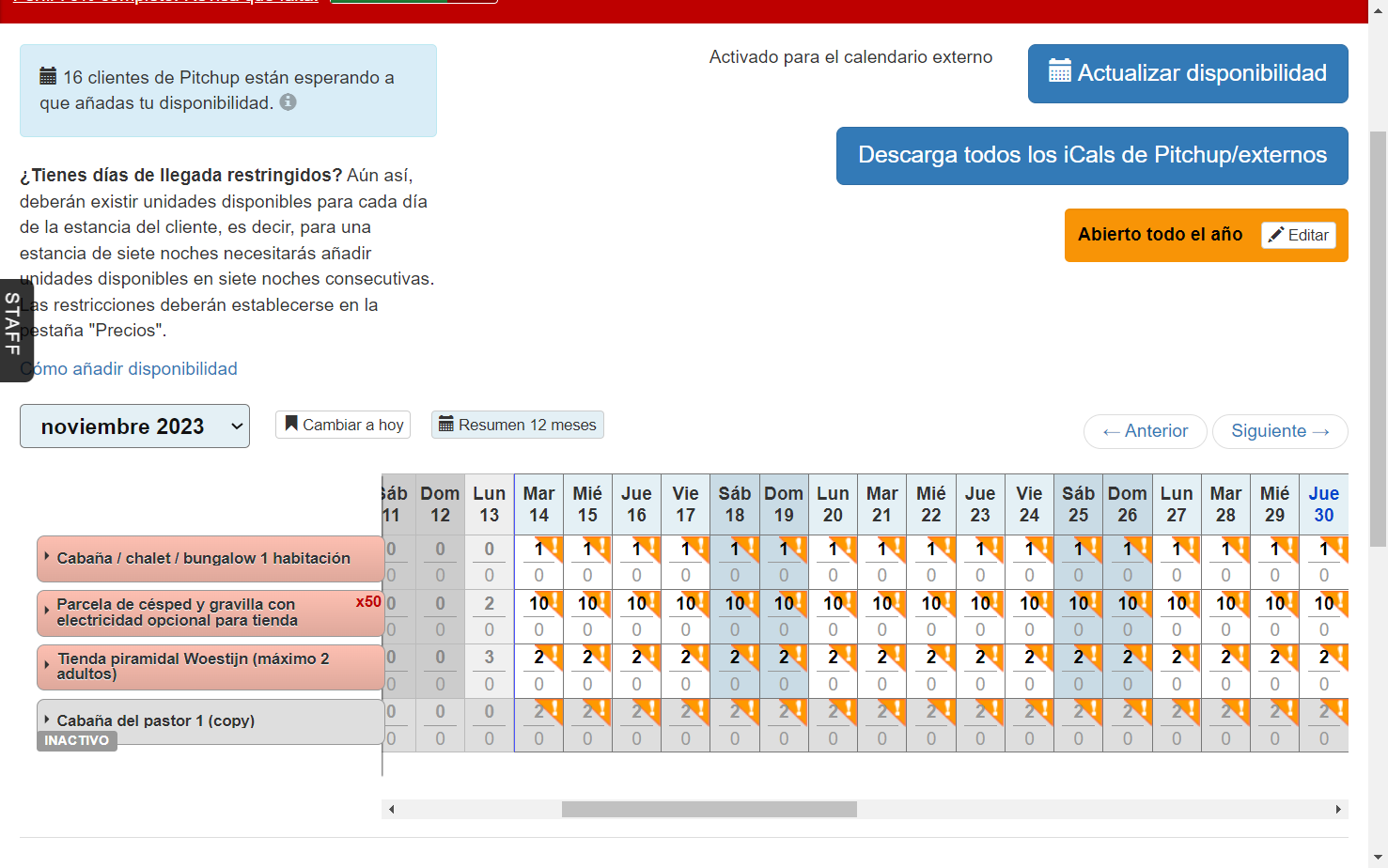Go to Siguiente period

pyautogui.click(x=1280, y=431)
